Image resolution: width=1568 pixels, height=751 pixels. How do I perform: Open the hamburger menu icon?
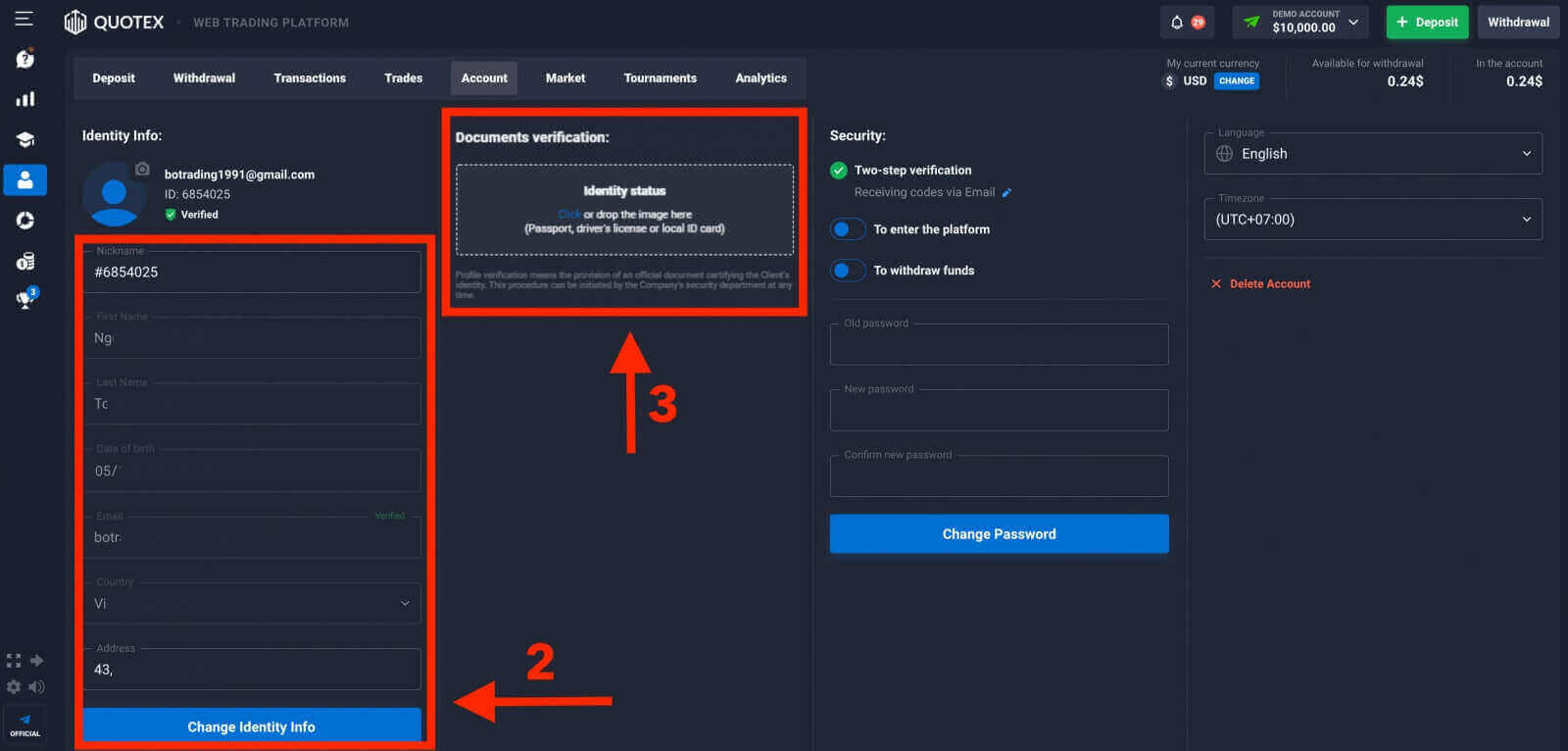click(x=24, y=20)
